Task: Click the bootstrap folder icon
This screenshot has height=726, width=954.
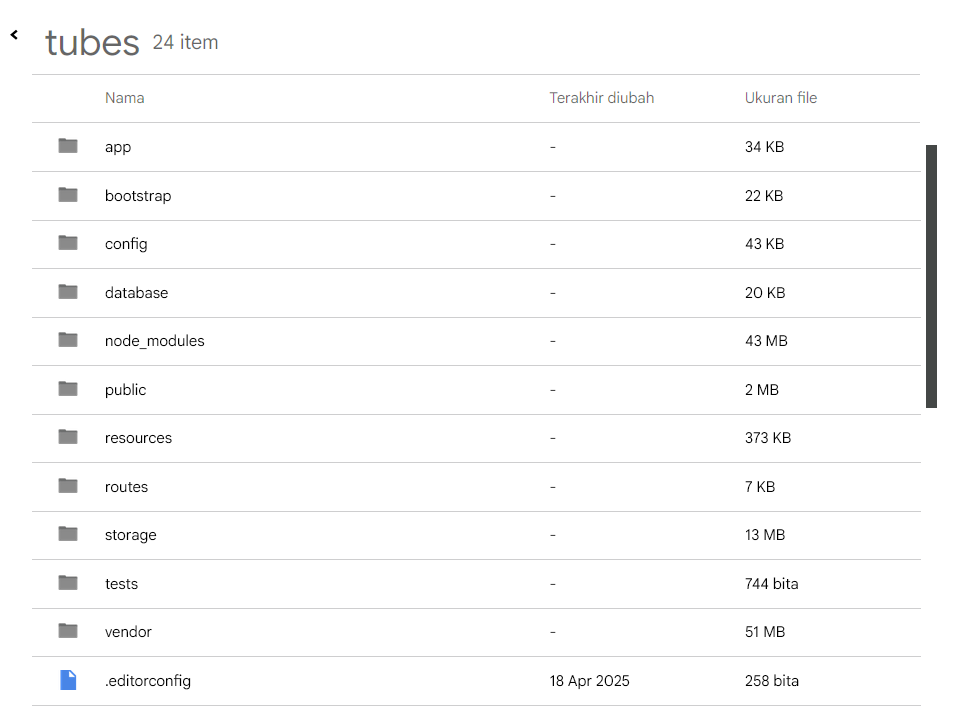Action: (x=68, y=195)
